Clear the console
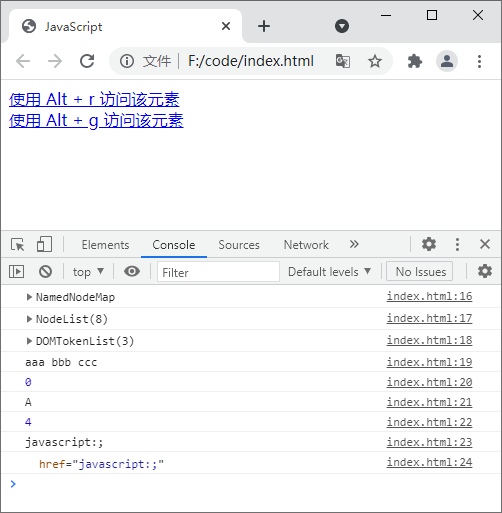Image resolution: width=502 pixels, height=513 pixels. (x=45, y=271)
